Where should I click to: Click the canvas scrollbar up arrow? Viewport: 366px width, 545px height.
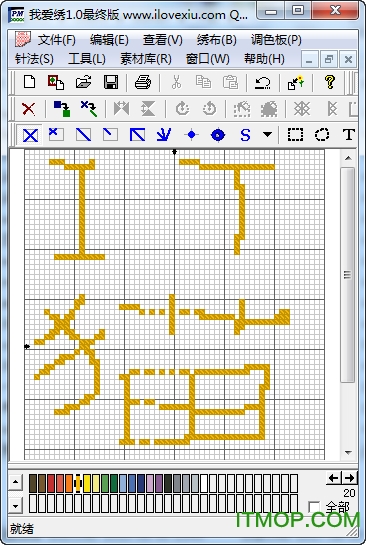(348, 158)
